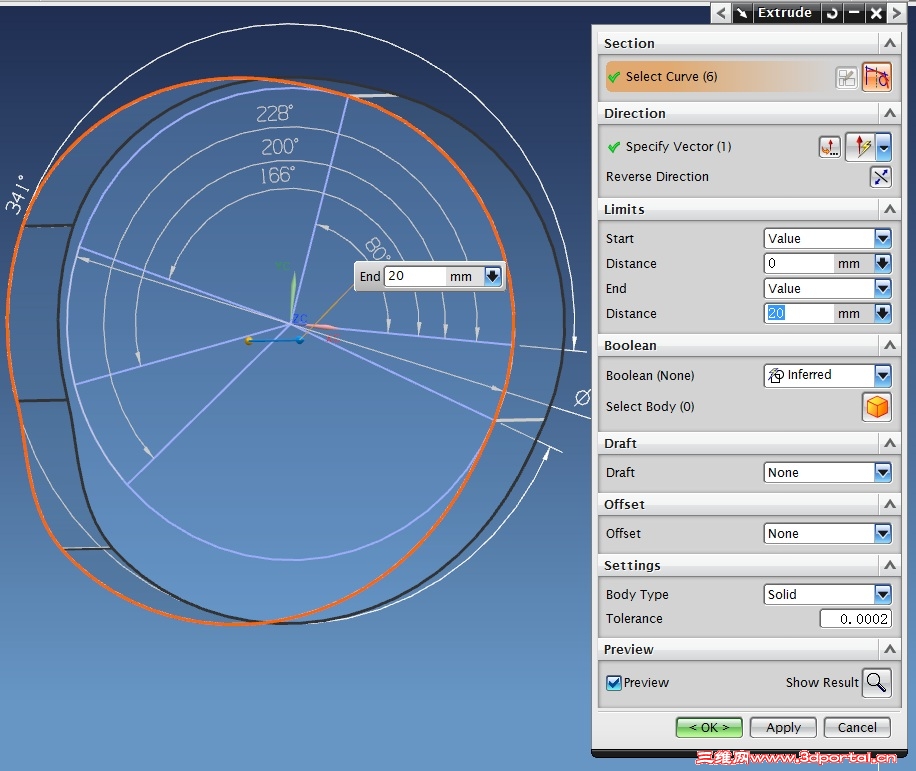This screenshot has height=771, width=916.
Task: Collapse the Settings group
Action: (890, 565)
